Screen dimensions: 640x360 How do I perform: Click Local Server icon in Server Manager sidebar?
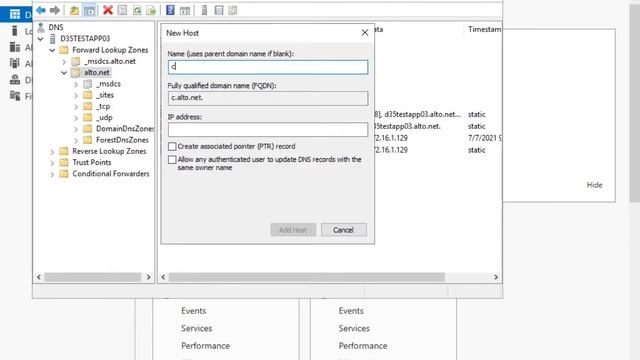(x=15, y=31)
